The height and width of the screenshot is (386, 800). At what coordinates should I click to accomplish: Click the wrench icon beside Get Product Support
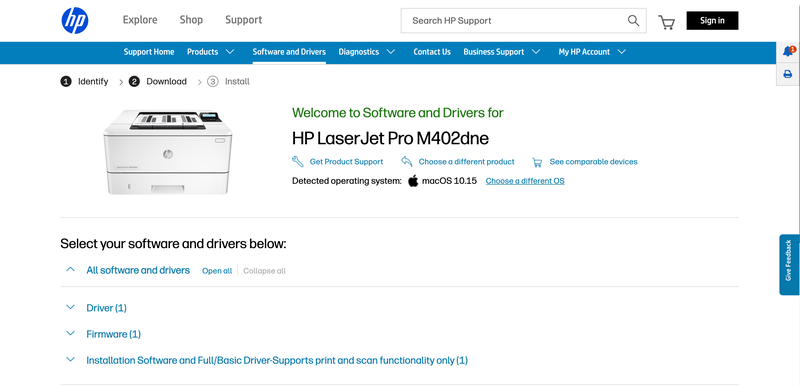[x=297, y=162]
